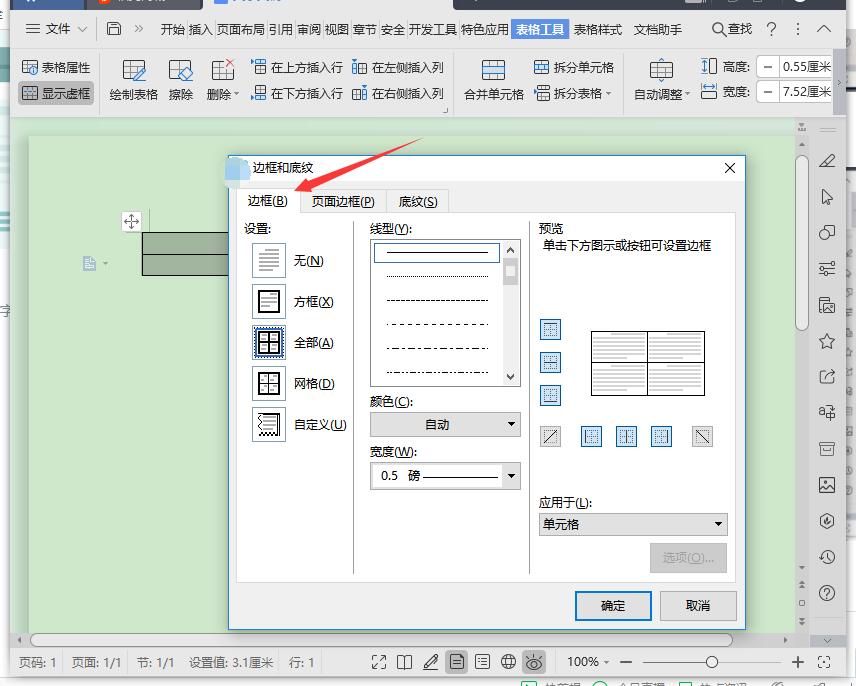Screen dimensions: 856x686
Task: Insert row below (在下方插入行)
Action: (x=297, y=93)
